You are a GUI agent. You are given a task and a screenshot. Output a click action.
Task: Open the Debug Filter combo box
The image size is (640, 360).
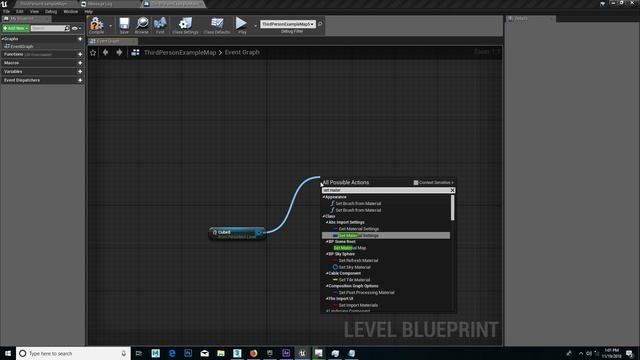tap(288, 24)
